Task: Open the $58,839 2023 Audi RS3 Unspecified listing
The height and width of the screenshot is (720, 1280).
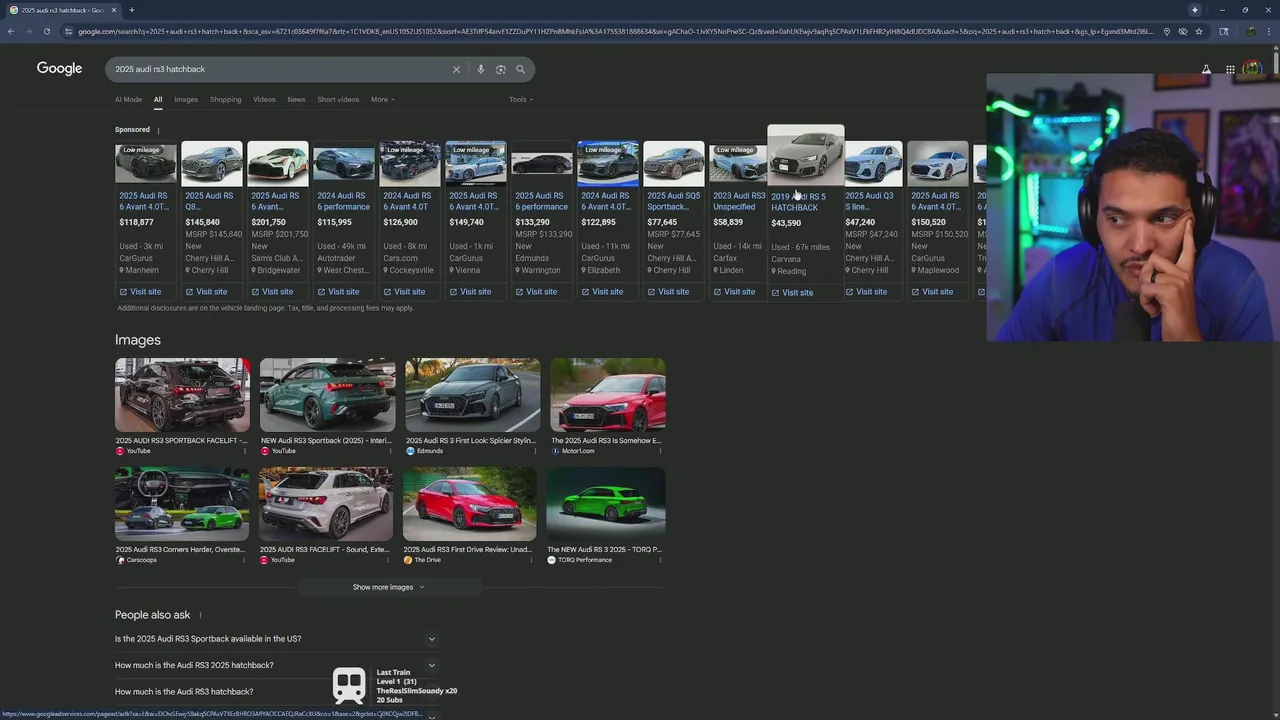Action: [738, 201]
